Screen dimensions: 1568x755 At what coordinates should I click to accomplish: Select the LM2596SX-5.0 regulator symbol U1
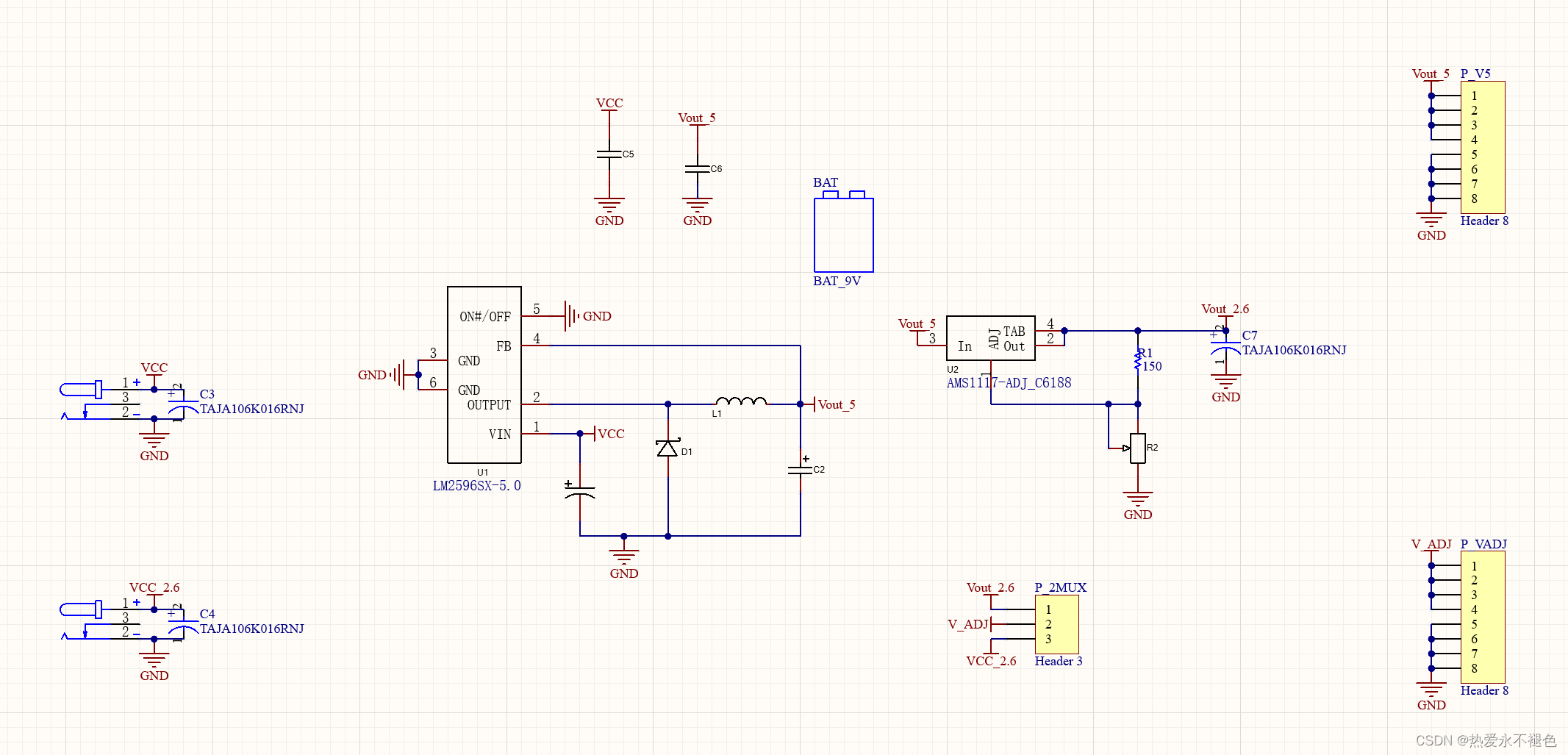484,375
